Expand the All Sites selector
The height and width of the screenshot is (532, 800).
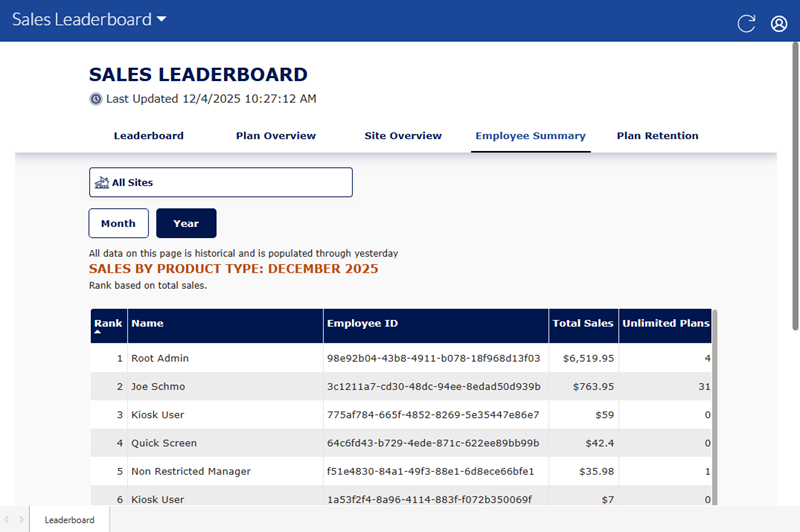220,183
